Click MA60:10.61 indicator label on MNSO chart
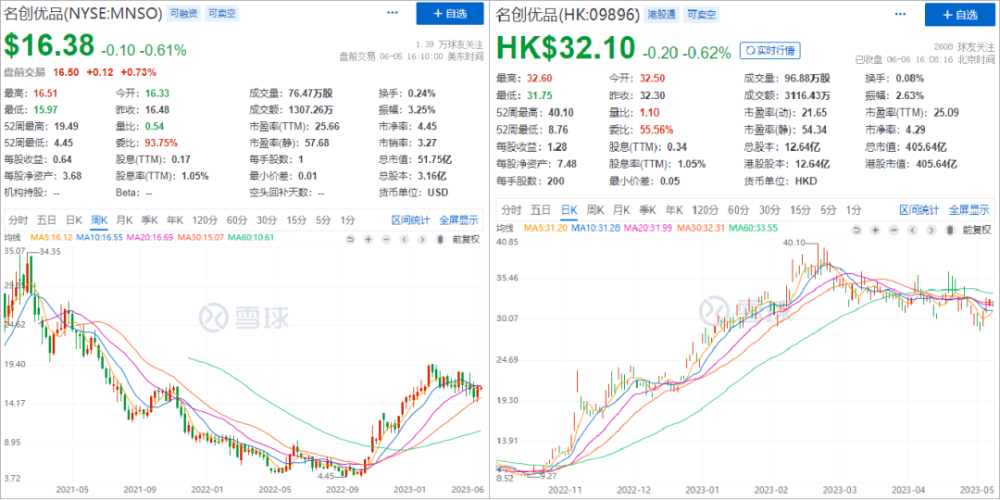1000x500 pixels. (x=251, y=238)
